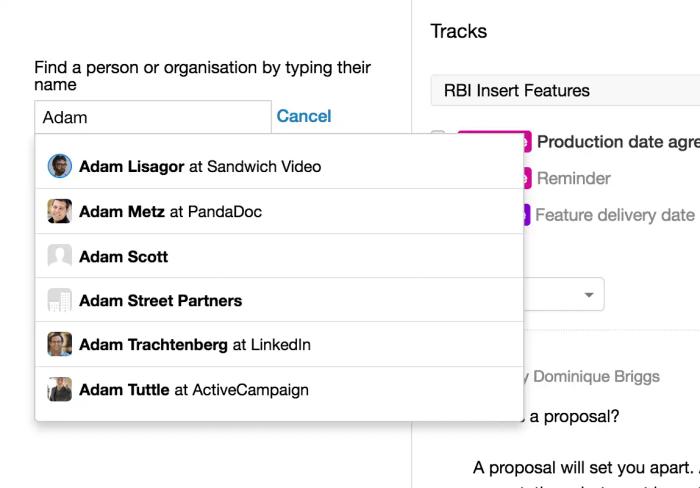Image resolution: width=700 pixels, height=488 pixels.
Task: Tick the checkbox before Production date agreed
Action: coord(438,138)
